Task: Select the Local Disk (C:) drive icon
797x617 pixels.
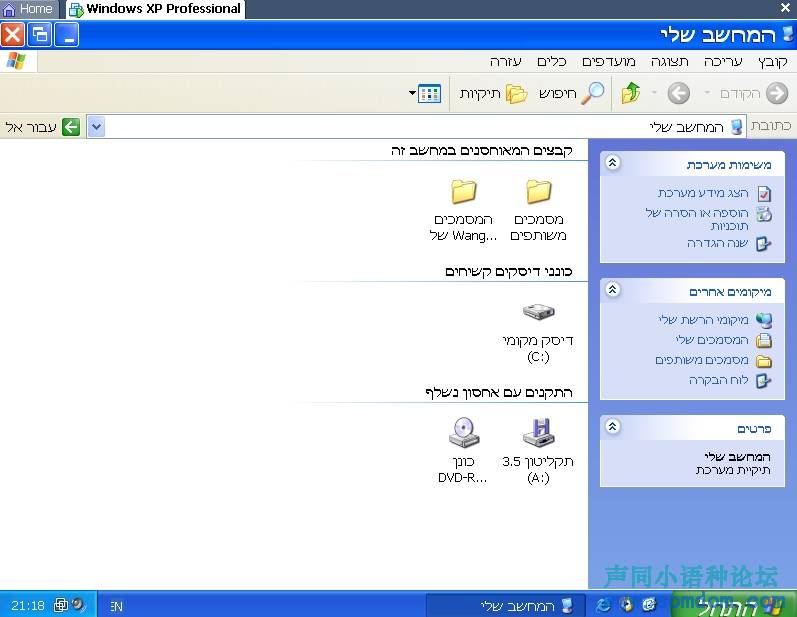Action: click(538, 312)
